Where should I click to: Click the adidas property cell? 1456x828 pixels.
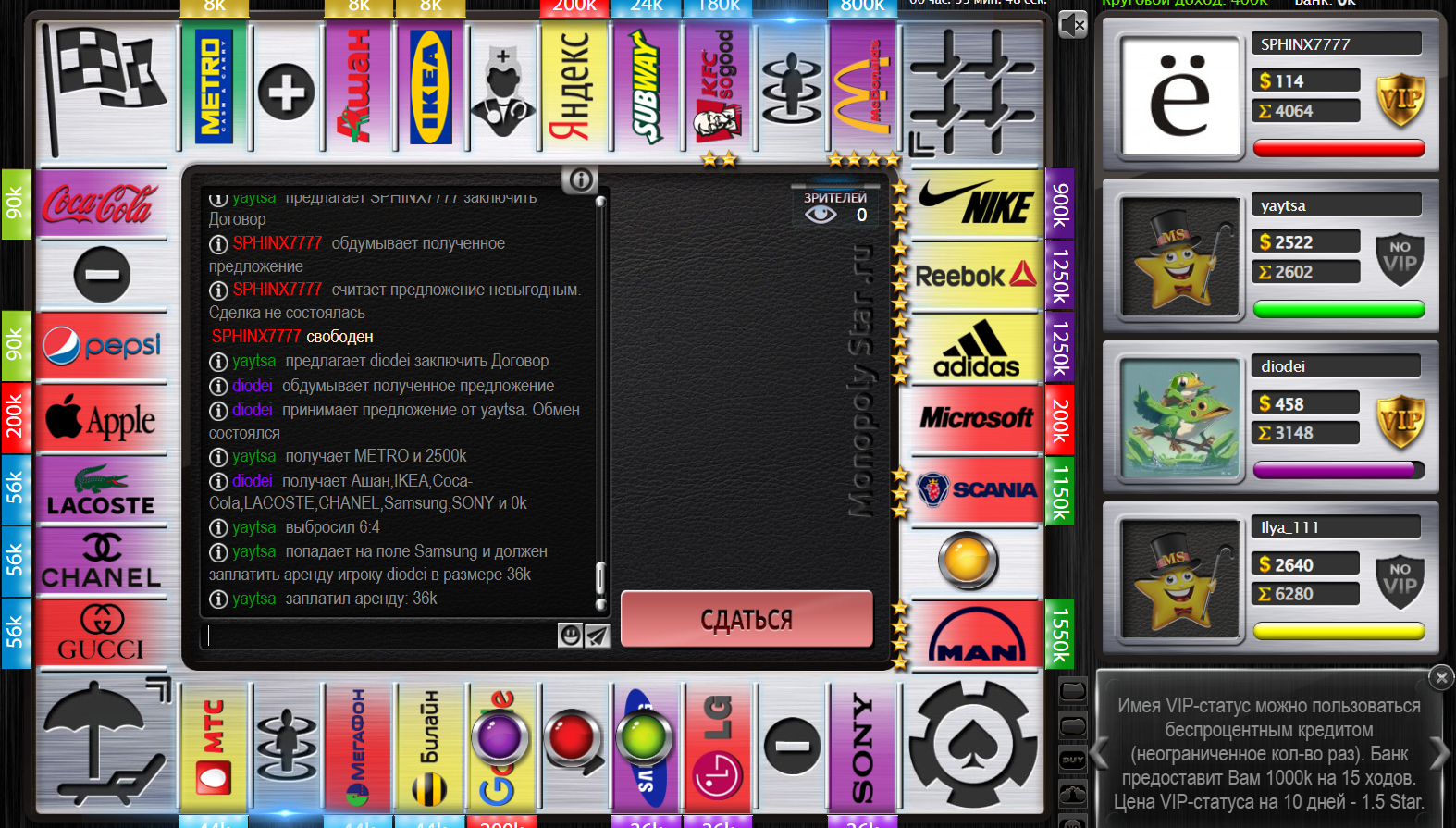tap(977, 348)
